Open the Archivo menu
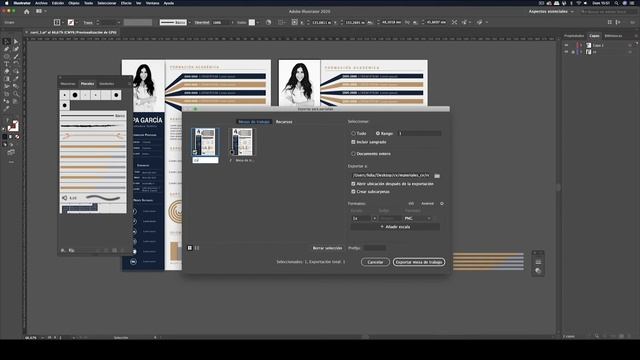The image size is (640, 360). point(41,3)
